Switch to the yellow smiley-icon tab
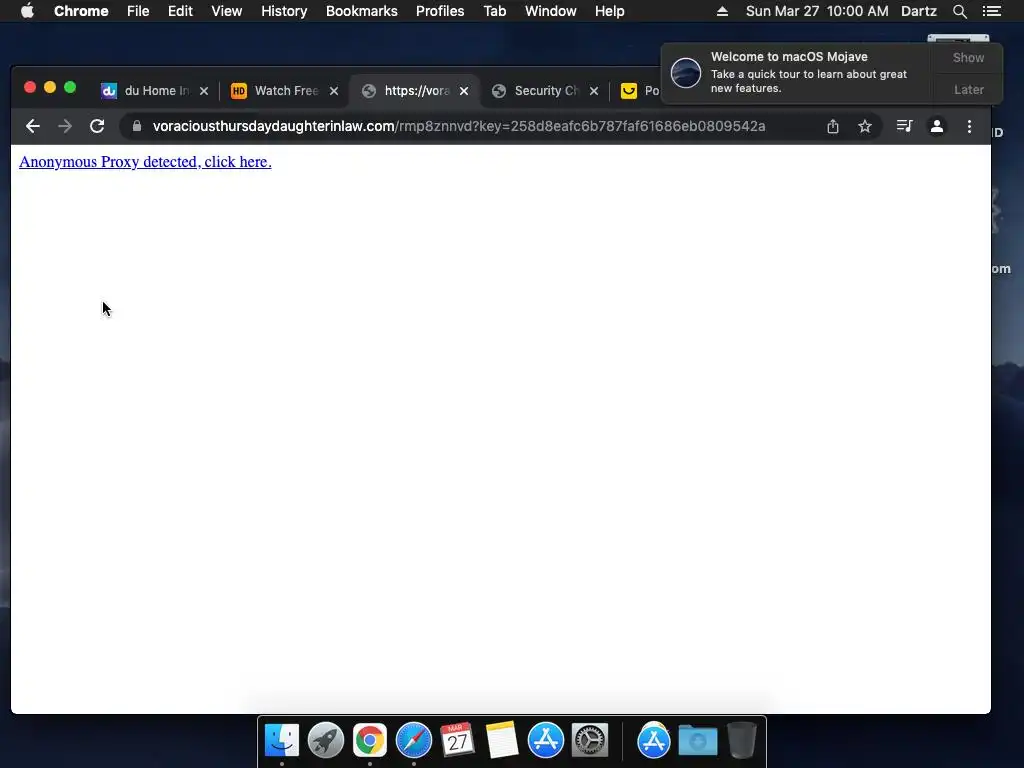Viewport: 1024px width, 768px height. pyautogui.click(x=638, y=91)
